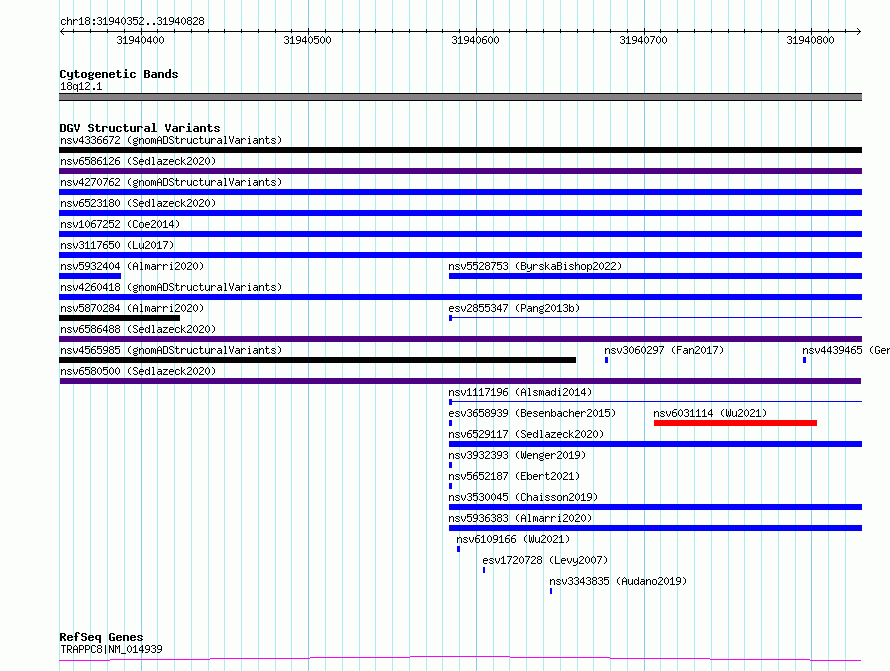This screenshot has width=890, height=671.
Task: Click nsv4565985 (gnomADStructuralVariants) label
Action: click(x=171, y=350)
